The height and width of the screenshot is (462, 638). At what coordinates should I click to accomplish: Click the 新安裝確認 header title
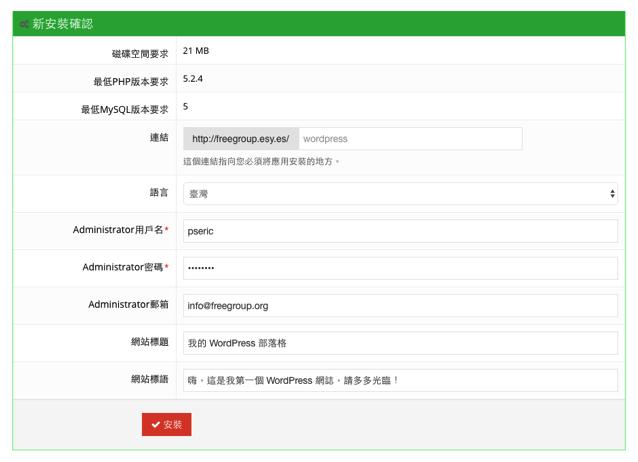[x=63, y=24]
